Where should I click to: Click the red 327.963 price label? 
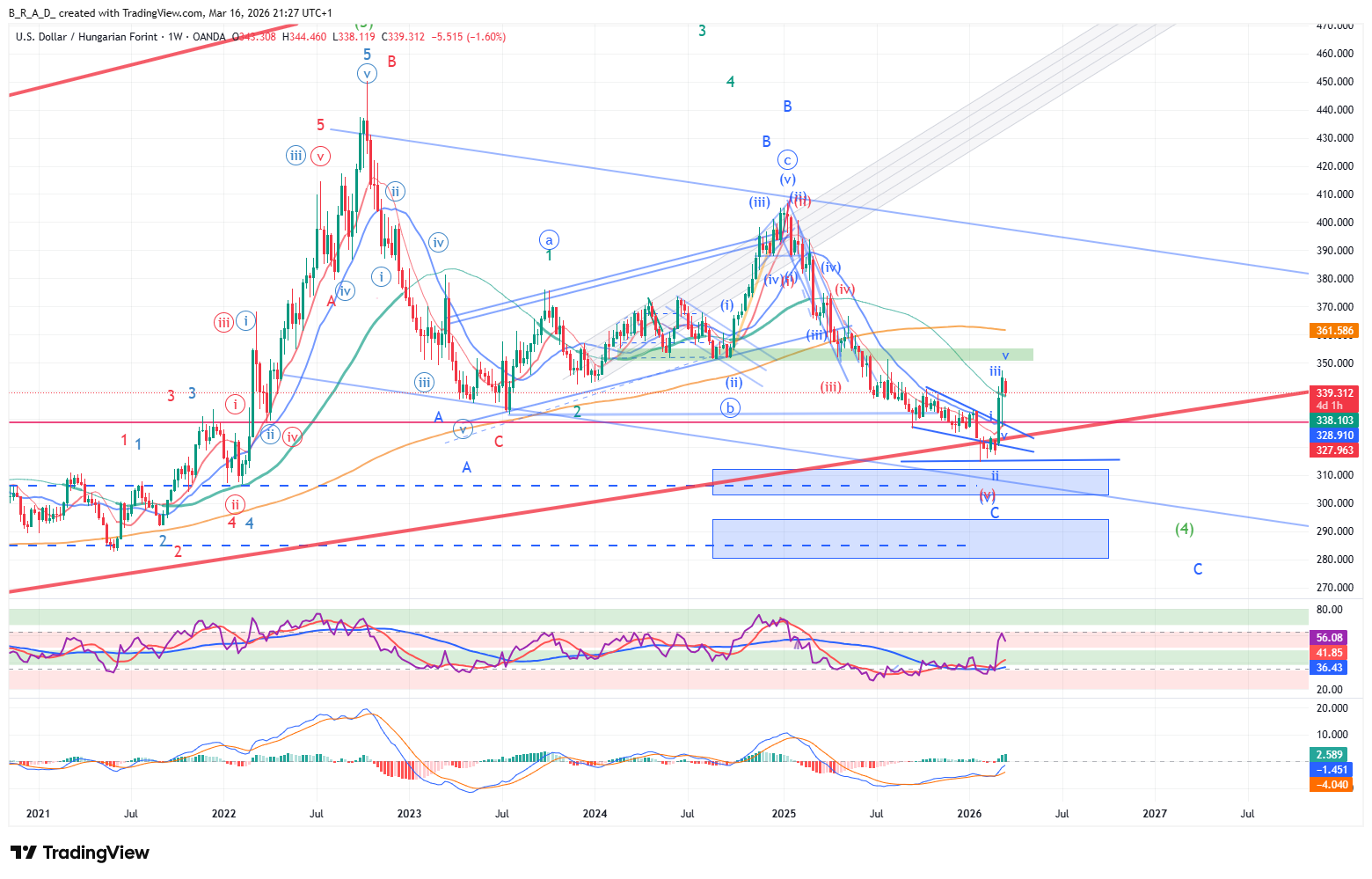coord(1334,450)
